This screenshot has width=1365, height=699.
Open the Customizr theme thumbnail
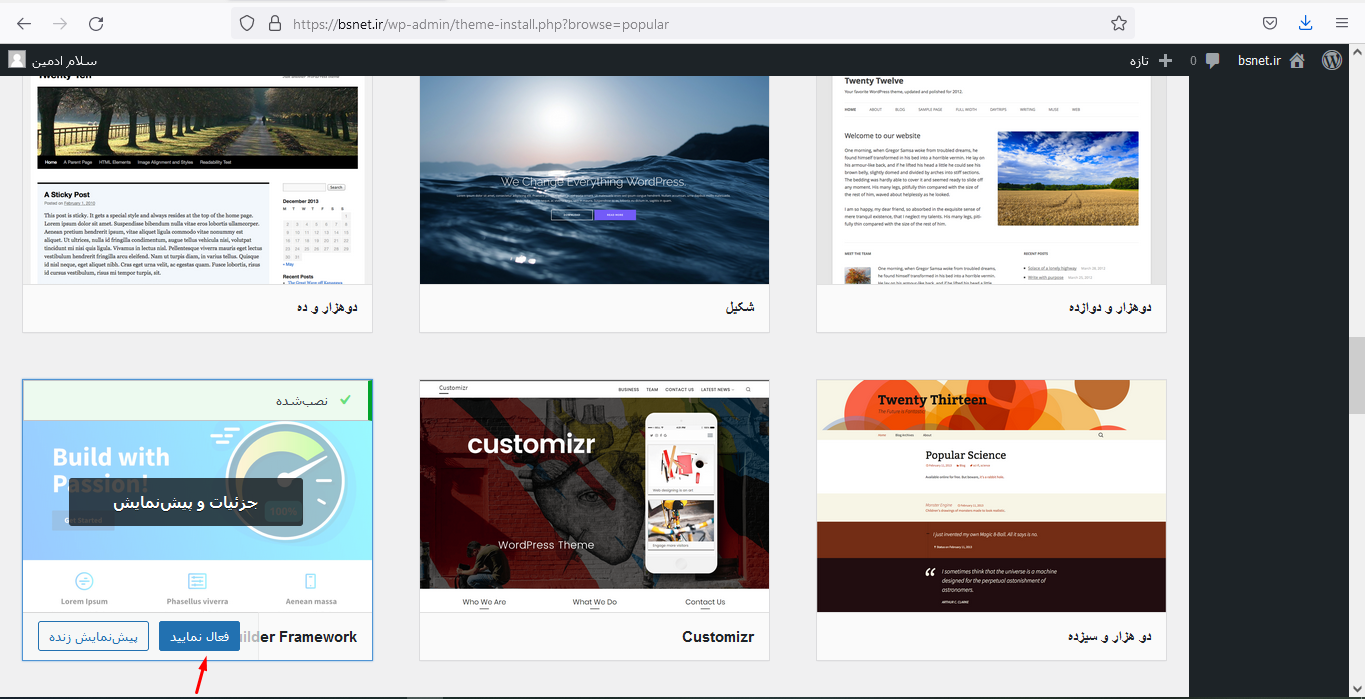click(594, 496)
